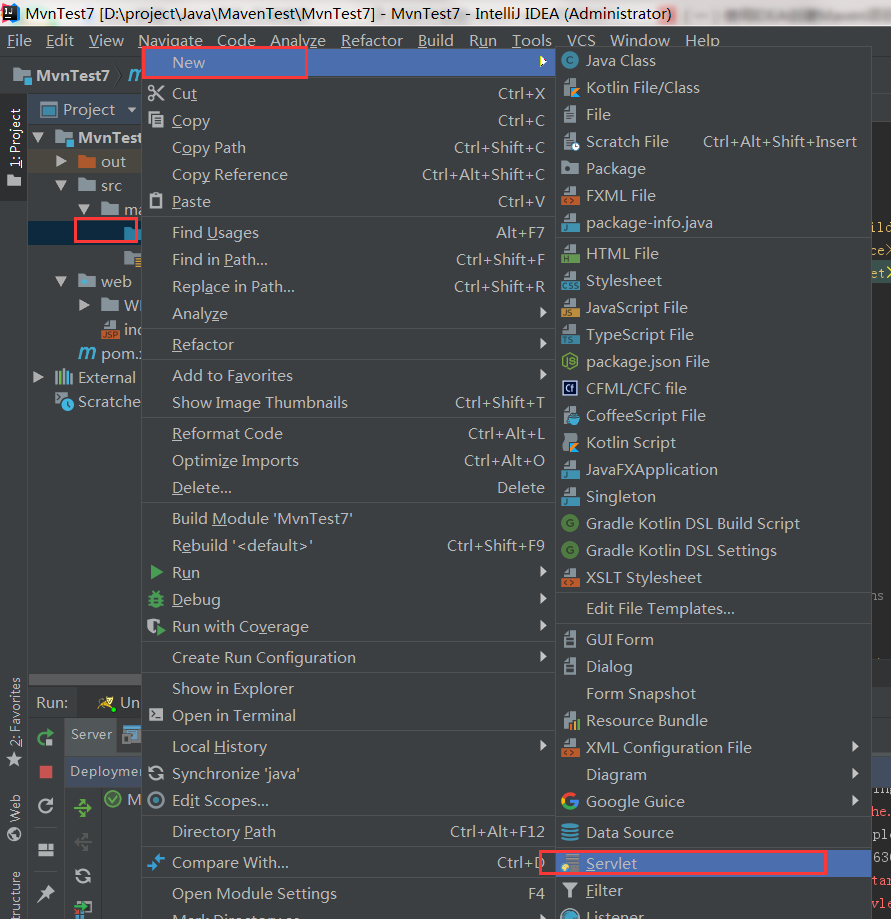Click the green rerun icon in Run panel
The image size is (891, 919).
pyautogui.click(x=46, y=737)
